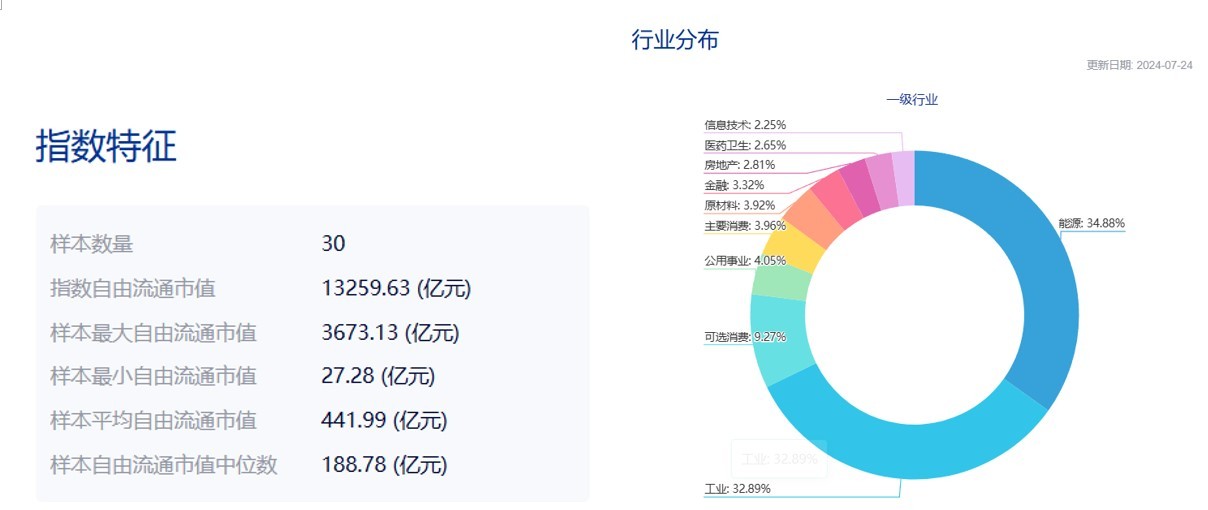
Task: Select the 工业: 32.89% bottom label
Action: (x=737, y=489)
